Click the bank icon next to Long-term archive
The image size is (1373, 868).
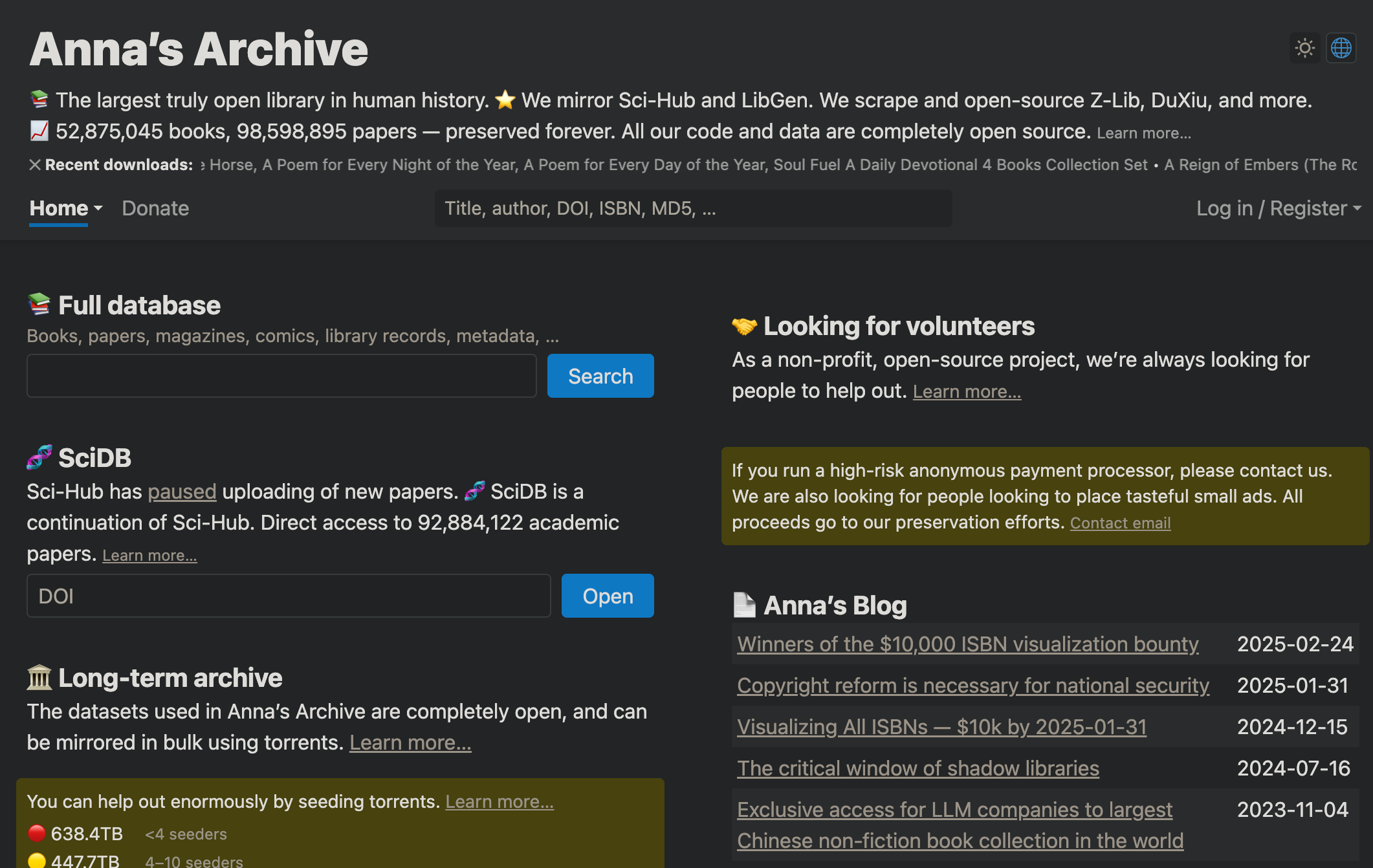click(39, 678)
